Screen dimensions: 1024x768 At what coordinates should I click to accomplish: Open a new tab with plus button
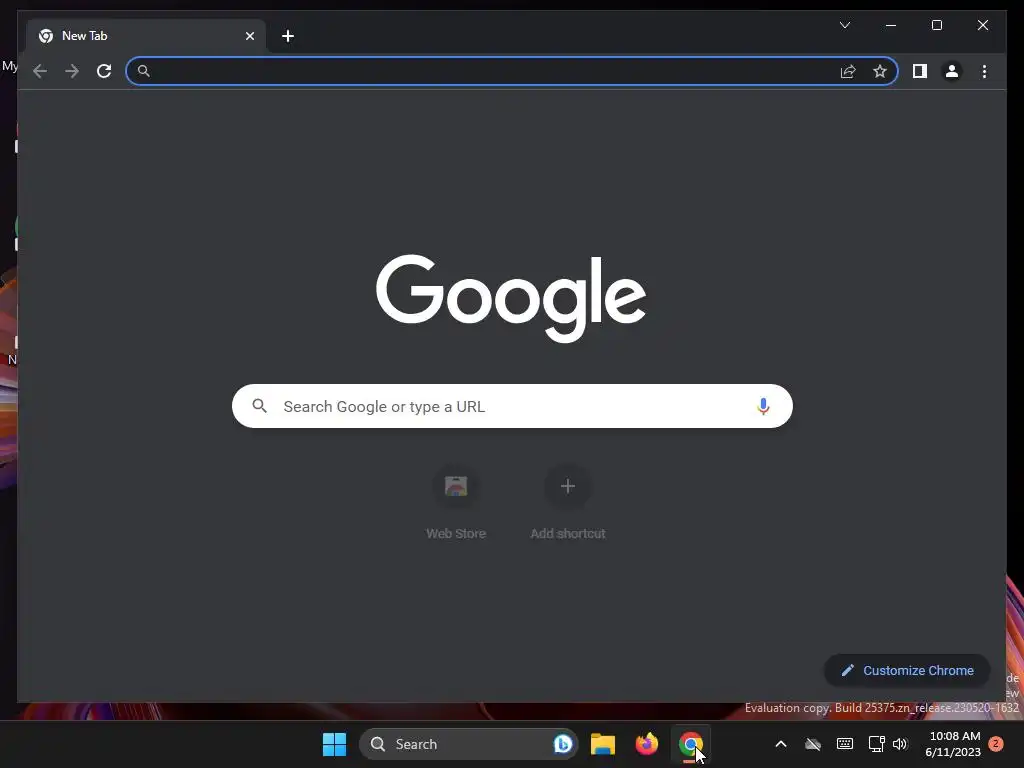point(288,36)
